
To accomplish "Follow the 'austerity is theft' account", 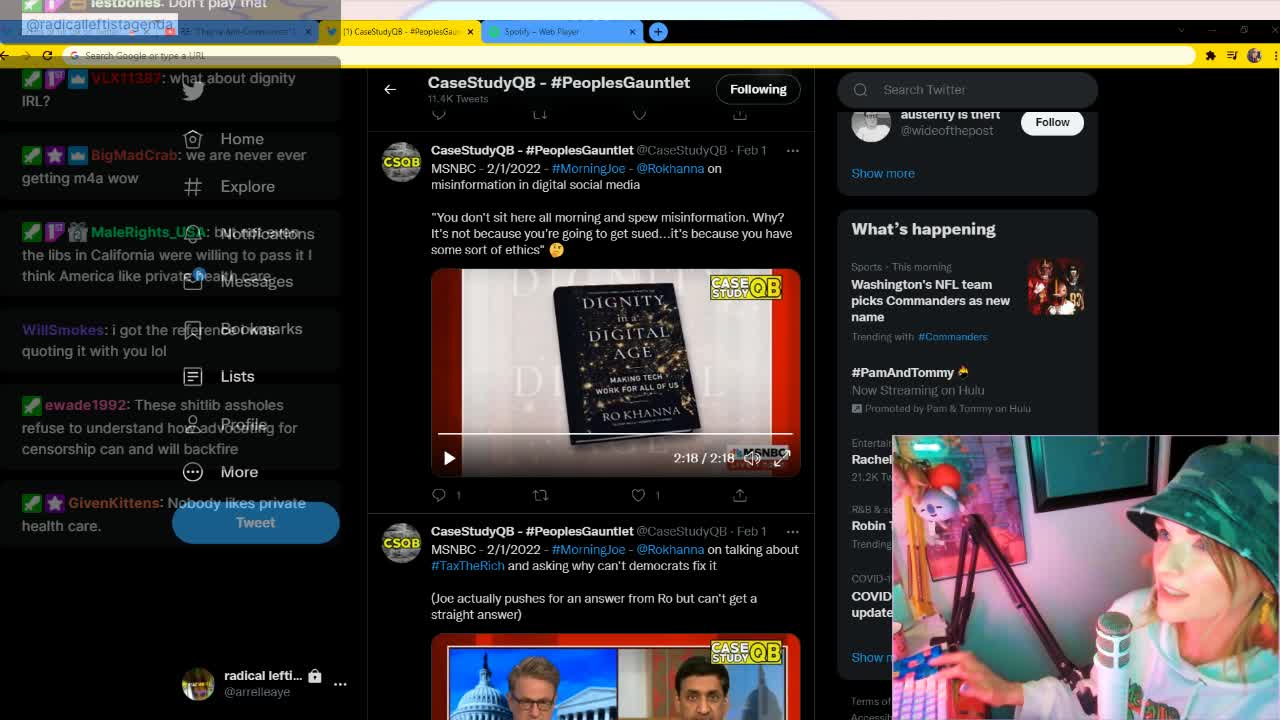I will (1052, 122).
